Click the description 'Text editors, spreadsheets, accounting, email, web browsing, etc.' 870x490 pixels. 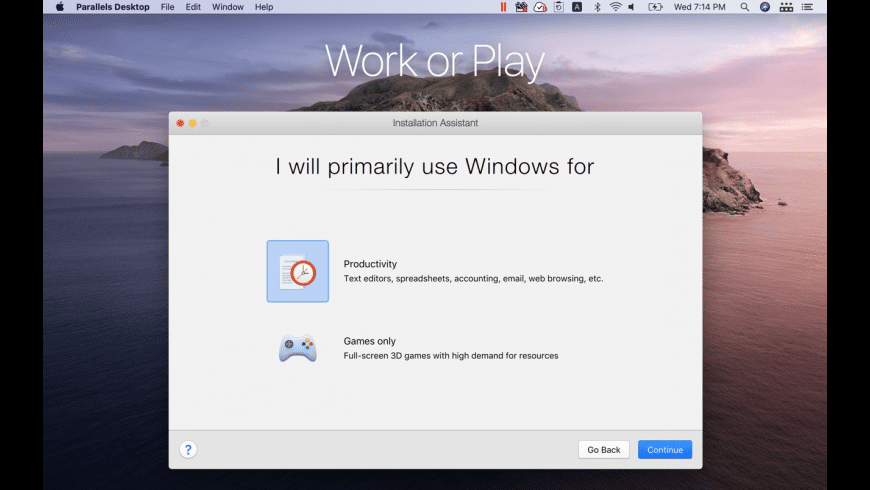(473, 279)
